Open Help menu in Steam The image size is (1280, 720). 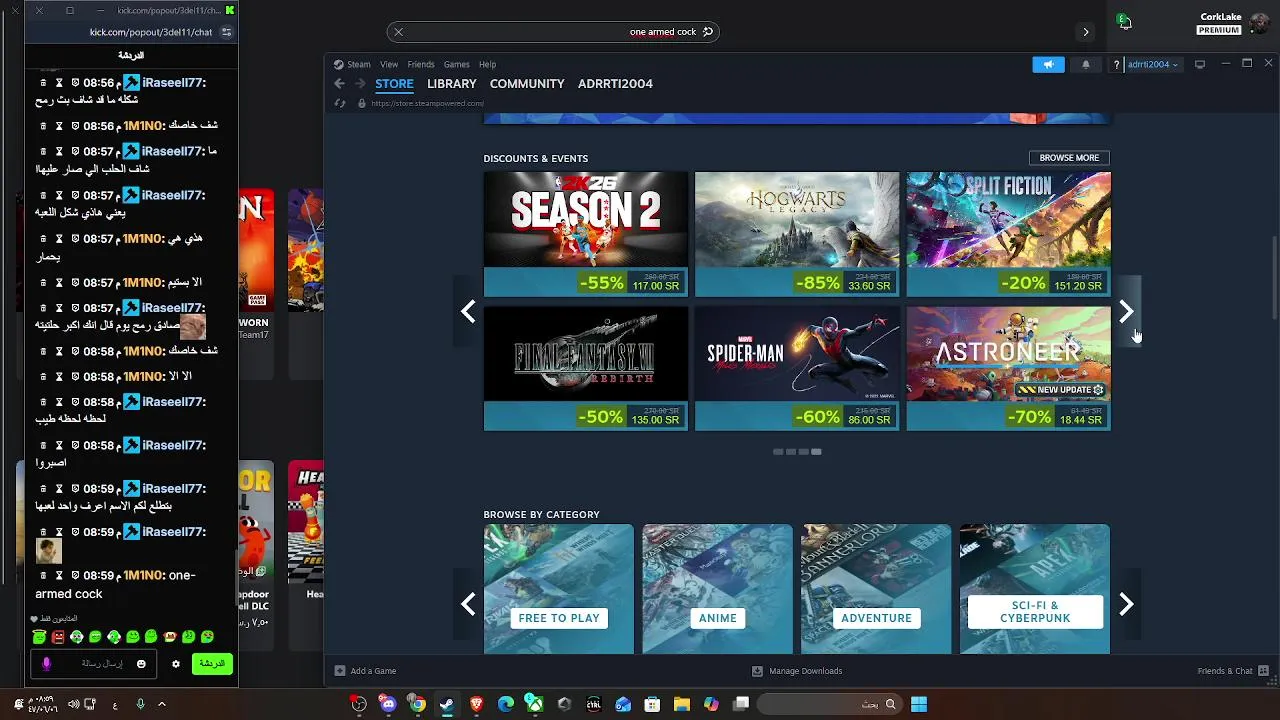pyautogui.click(x=487, y=64)
